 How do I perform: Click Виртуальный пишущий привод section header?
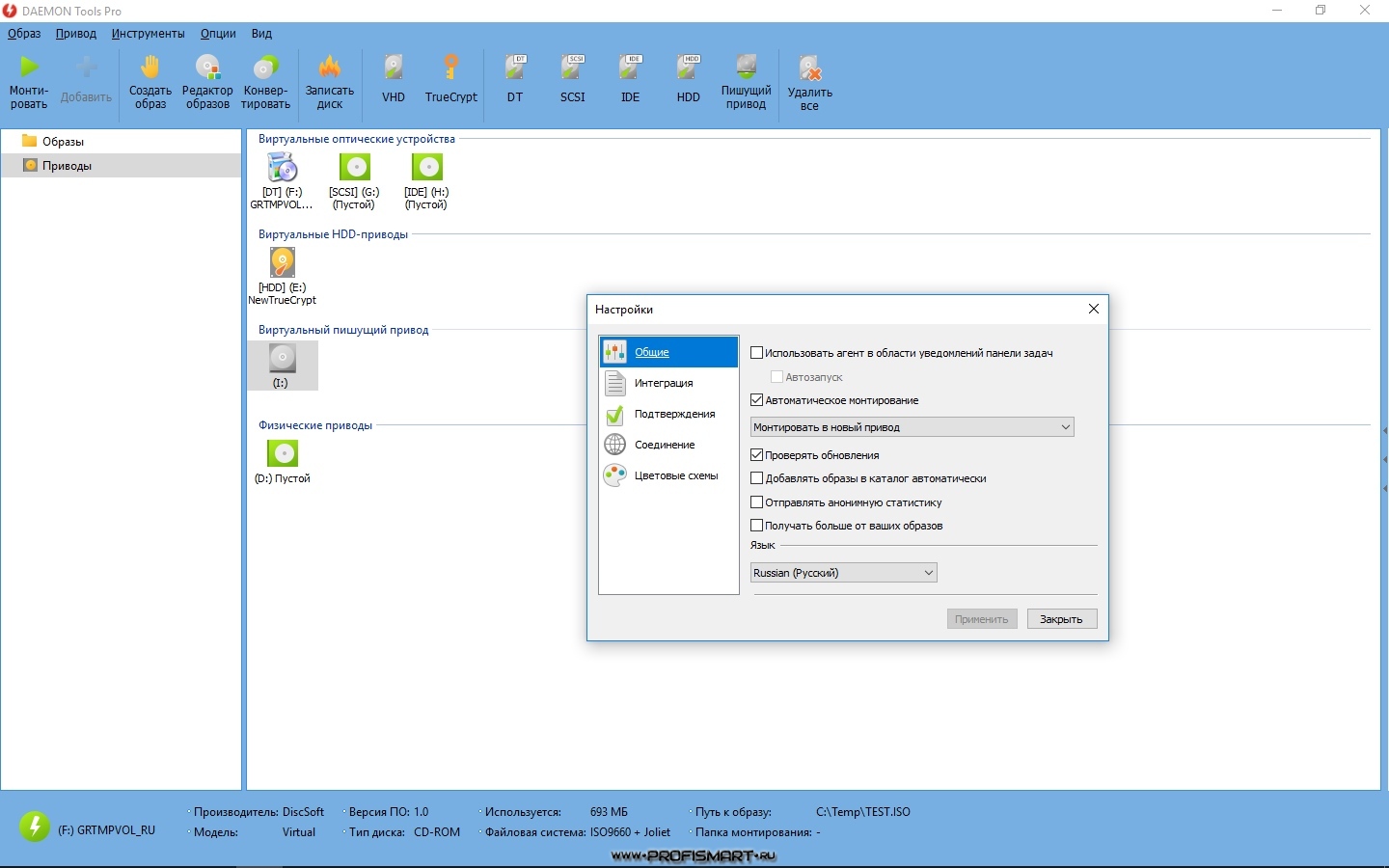(x=343, y=330)
